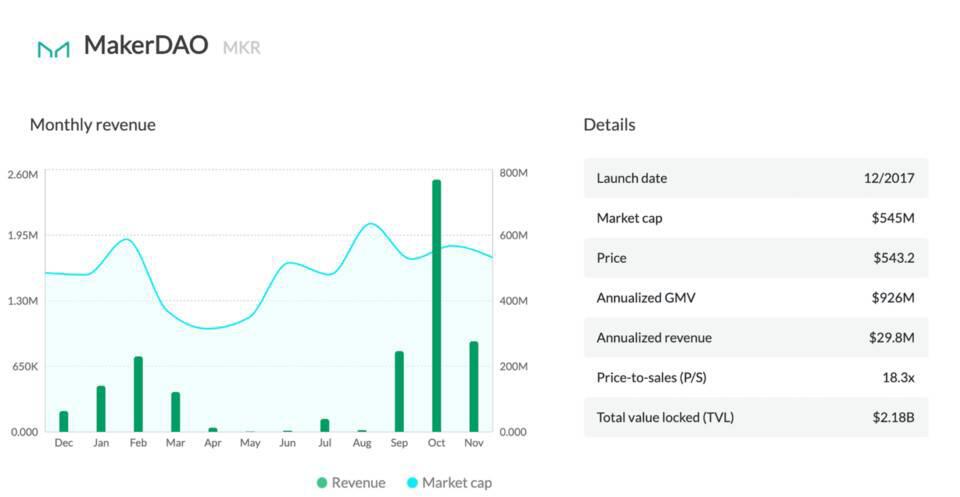Select the Market cap details row
The height and width of the screenshot is (497, 960).
[x=755, y=218]
